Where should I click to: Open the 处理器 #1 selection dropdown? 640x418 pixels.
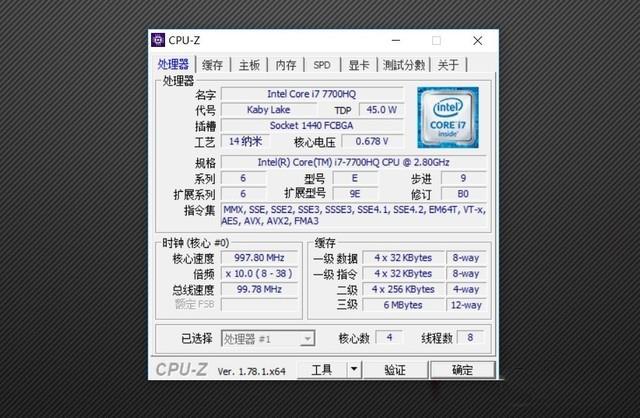click(268, 338)
